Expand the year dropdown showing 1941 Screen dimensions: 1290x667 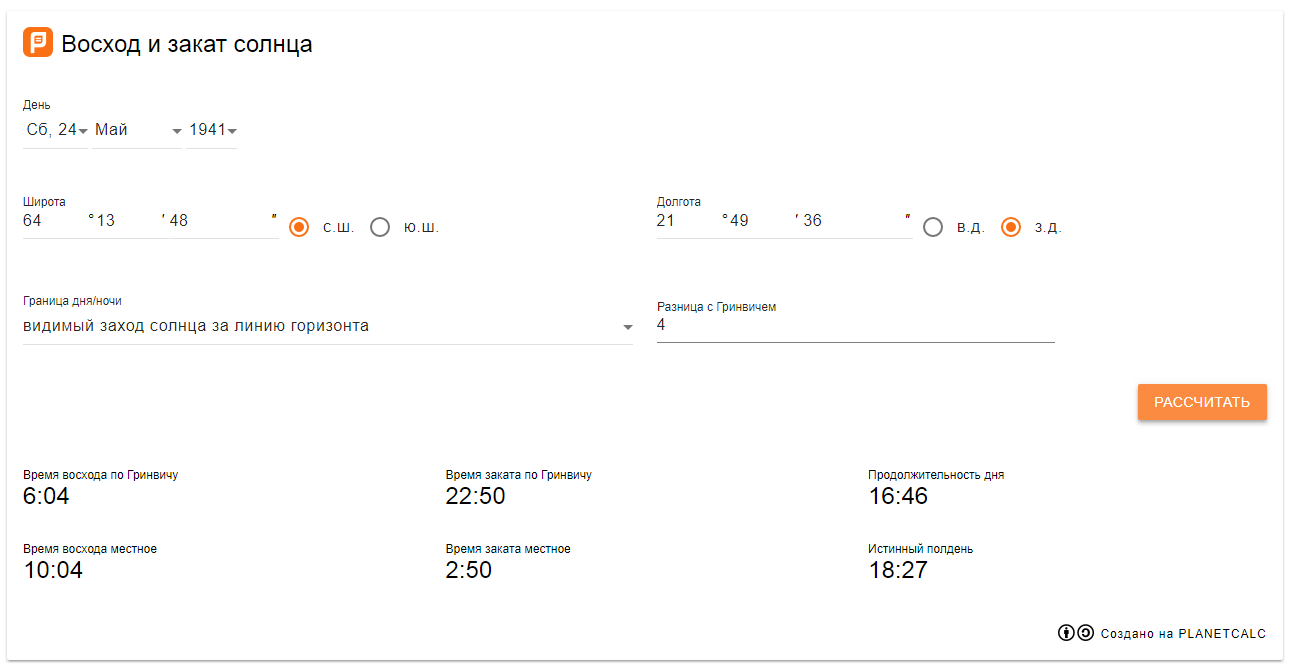click(212, 130)
